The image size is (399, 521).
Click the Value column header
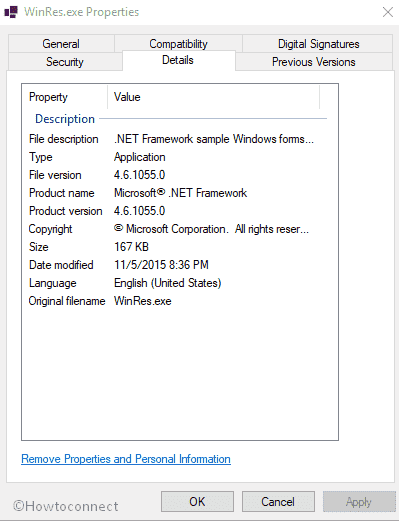pos(213,97)
